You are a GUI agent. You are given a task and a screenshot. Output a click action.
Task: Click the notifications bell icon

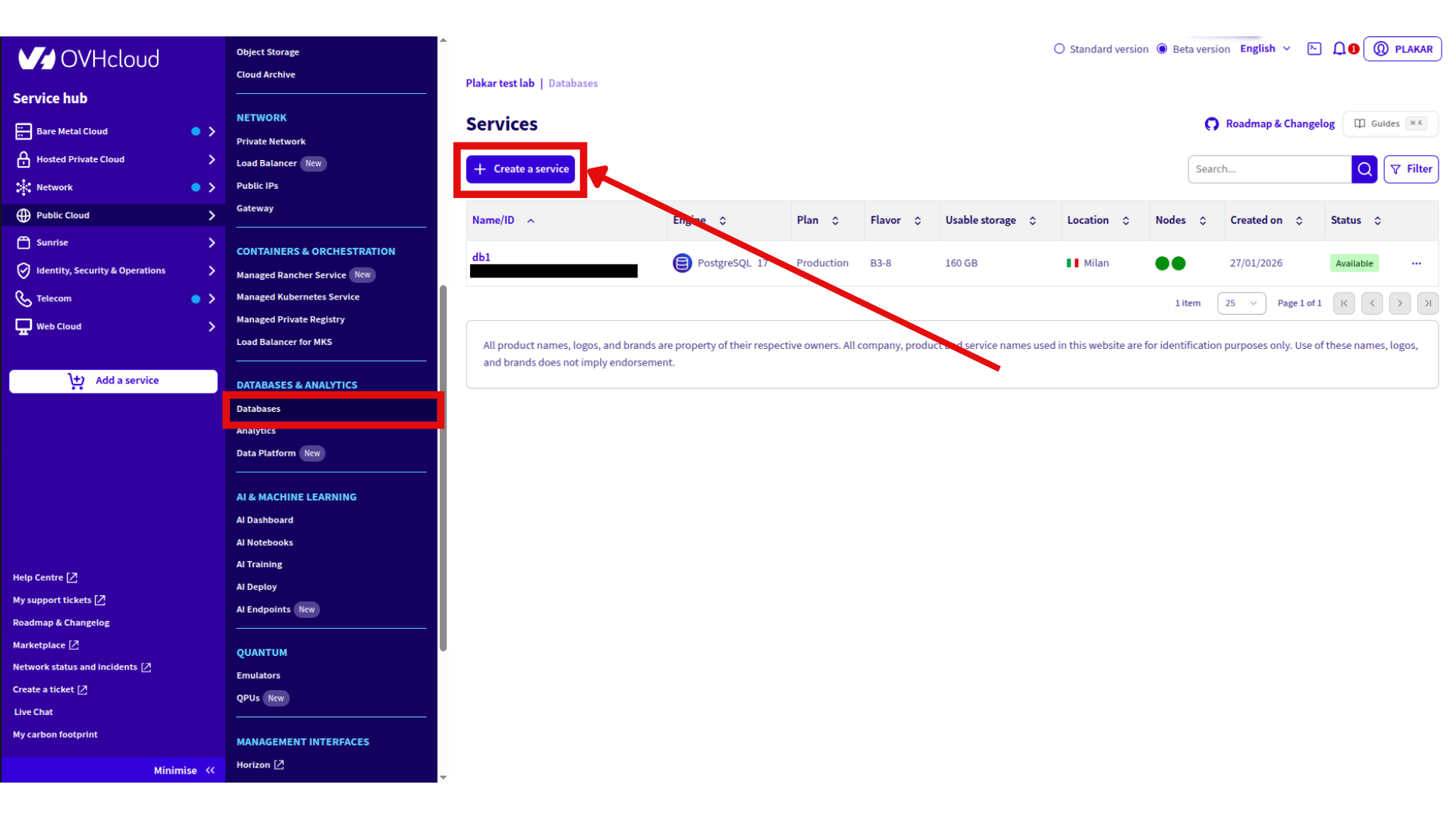1339,48
